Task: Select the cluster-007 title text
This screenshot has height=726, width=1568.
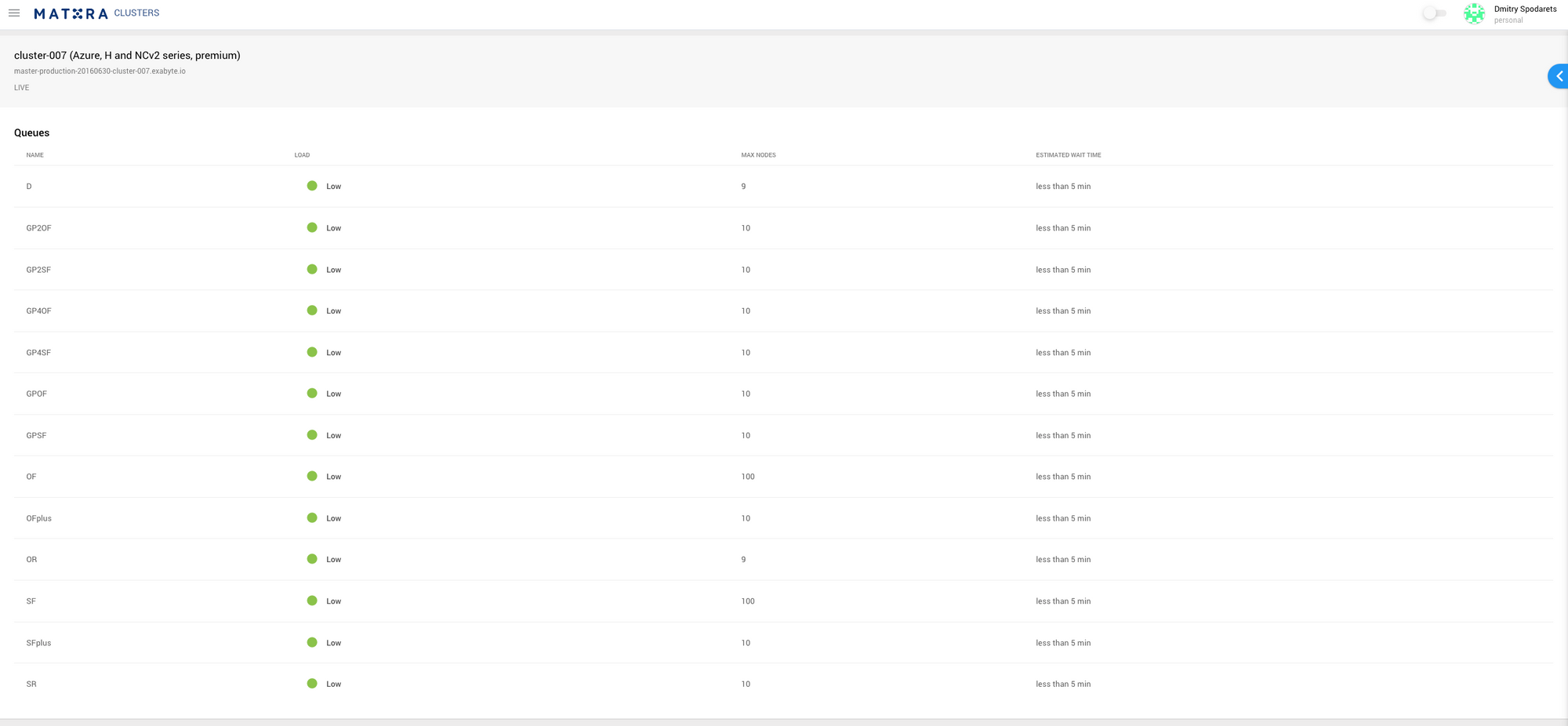Action: [x=127, y=56]
